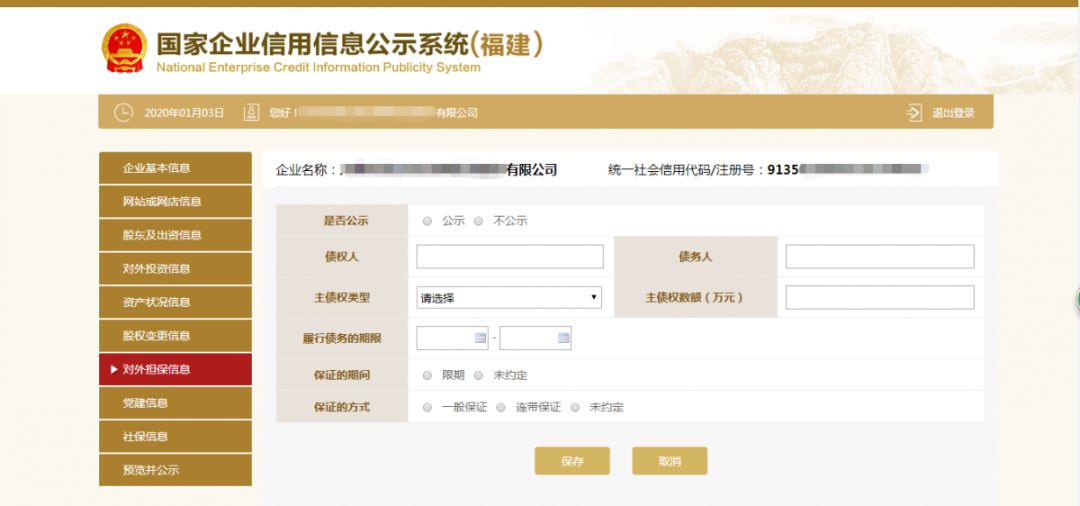Click the clock icon beside the date
Screen dimensions: 1080x506
point(123,112)
